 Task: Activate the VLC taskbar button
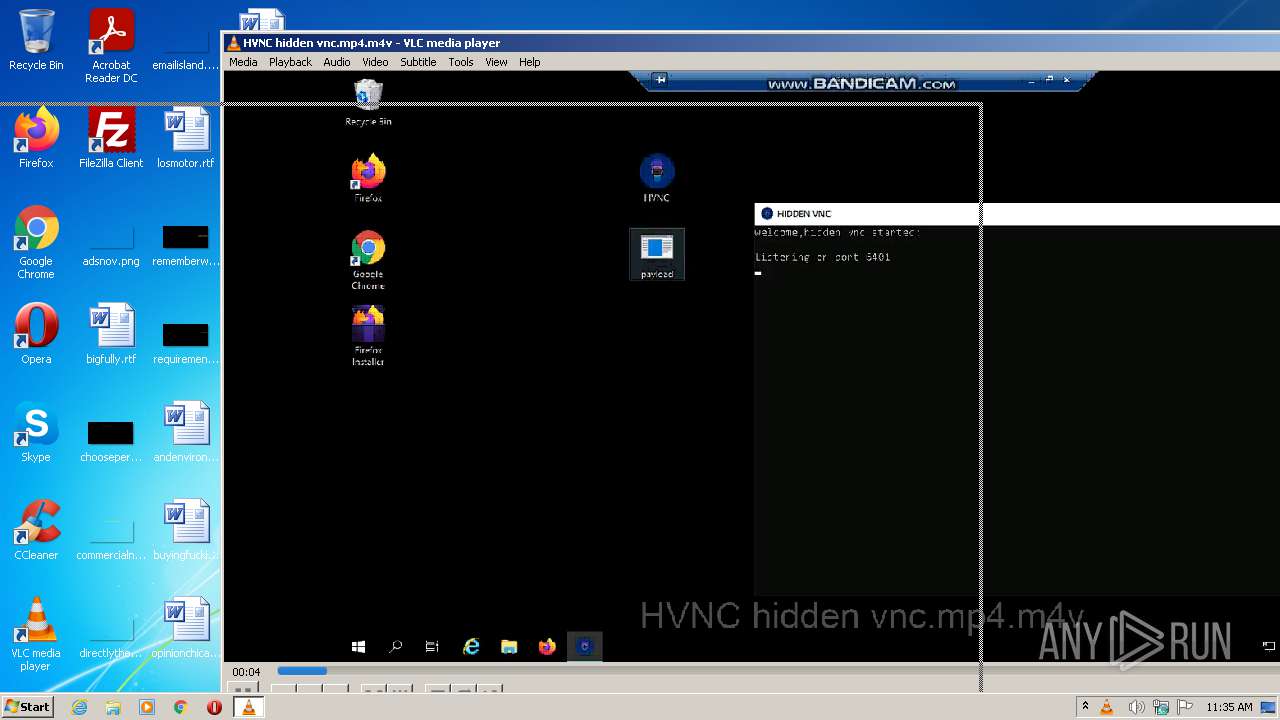click(248, 707)
